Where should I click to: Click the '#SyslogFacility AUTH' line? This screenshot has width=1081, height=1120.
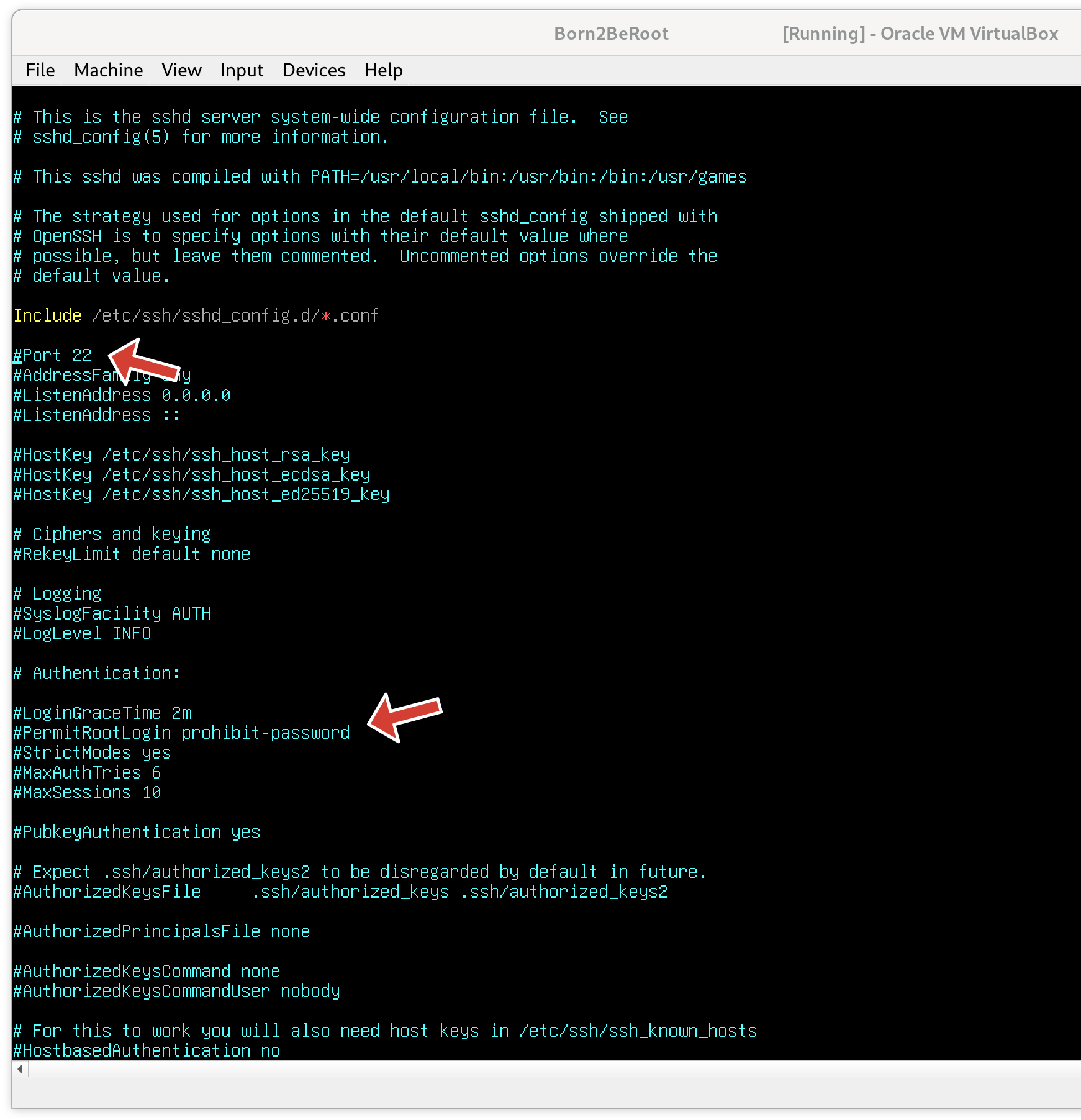tap(112, 613)
